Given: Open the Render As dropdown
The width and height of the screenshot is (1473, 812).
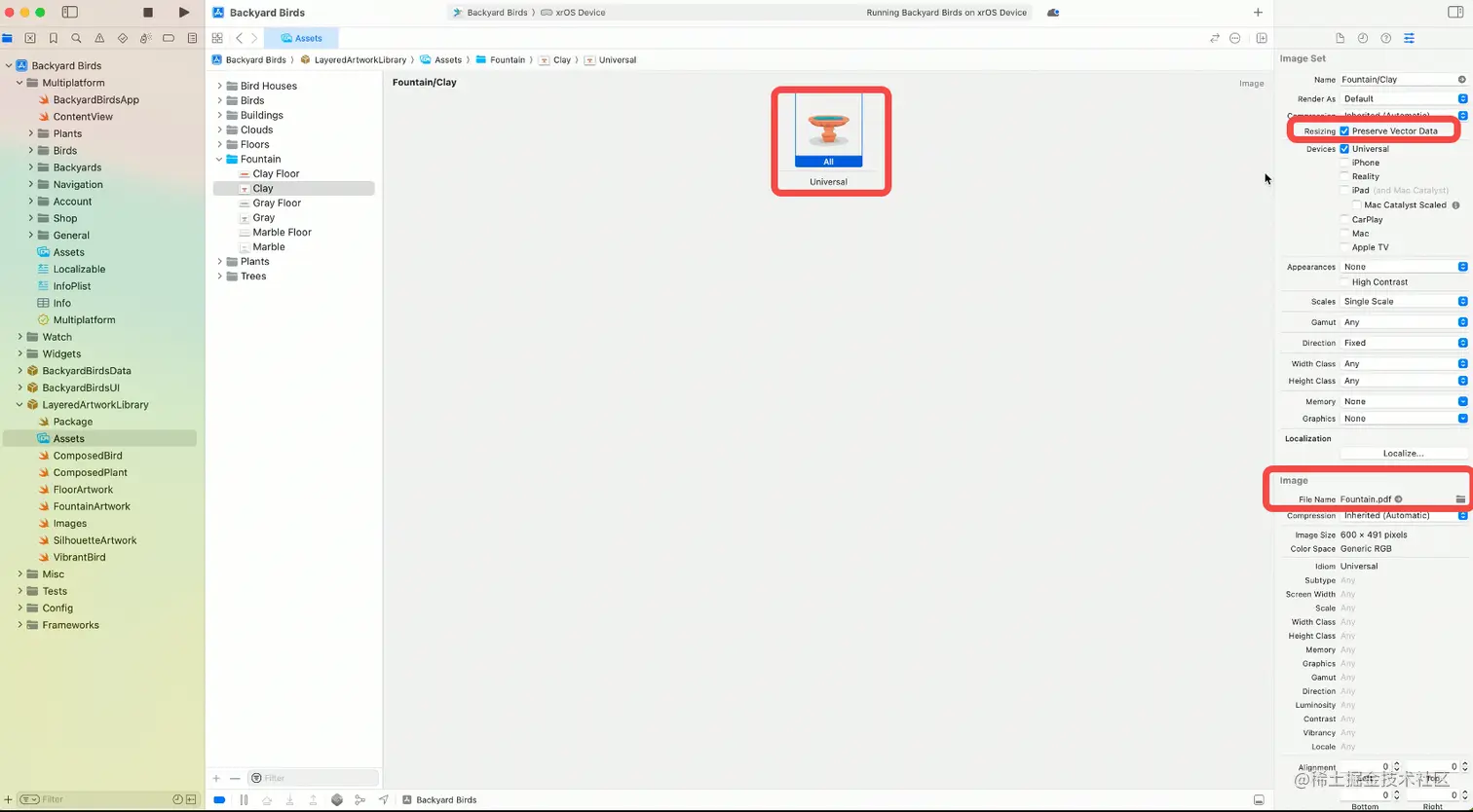Looking at the screenshot, I should pos(1404,98).
